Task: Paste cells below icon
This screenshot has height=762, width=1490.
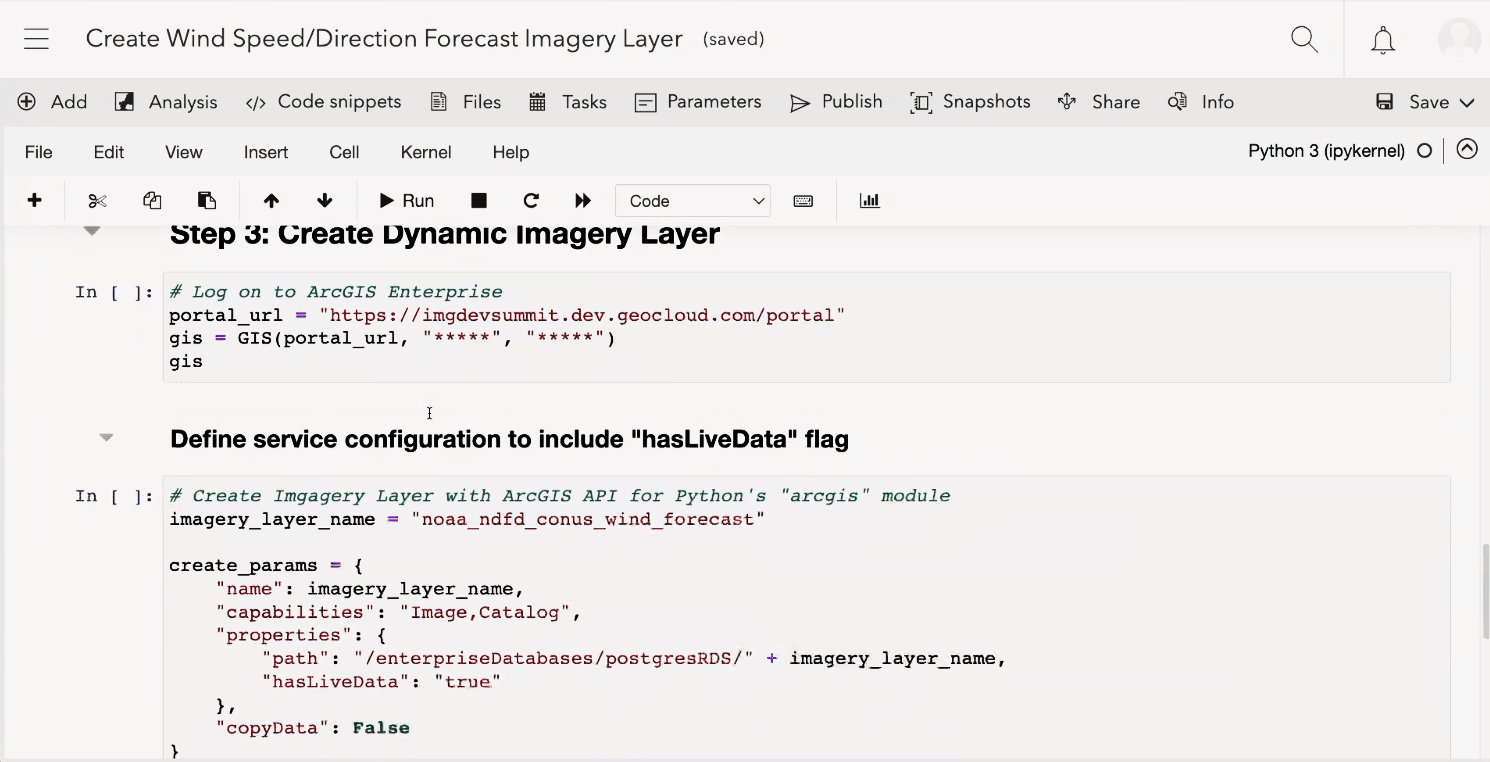Action: tap(207, 200)
